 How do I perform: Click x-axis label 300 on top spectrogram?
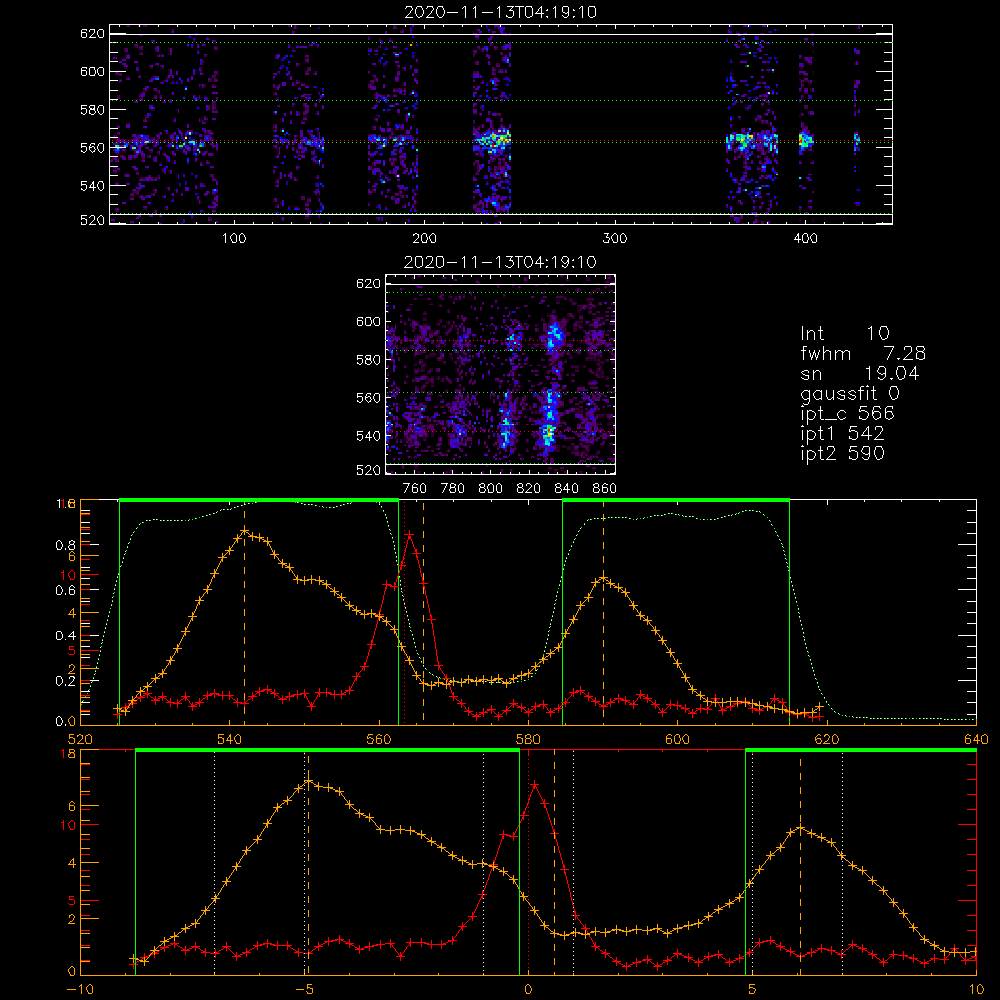pos(615,239)
